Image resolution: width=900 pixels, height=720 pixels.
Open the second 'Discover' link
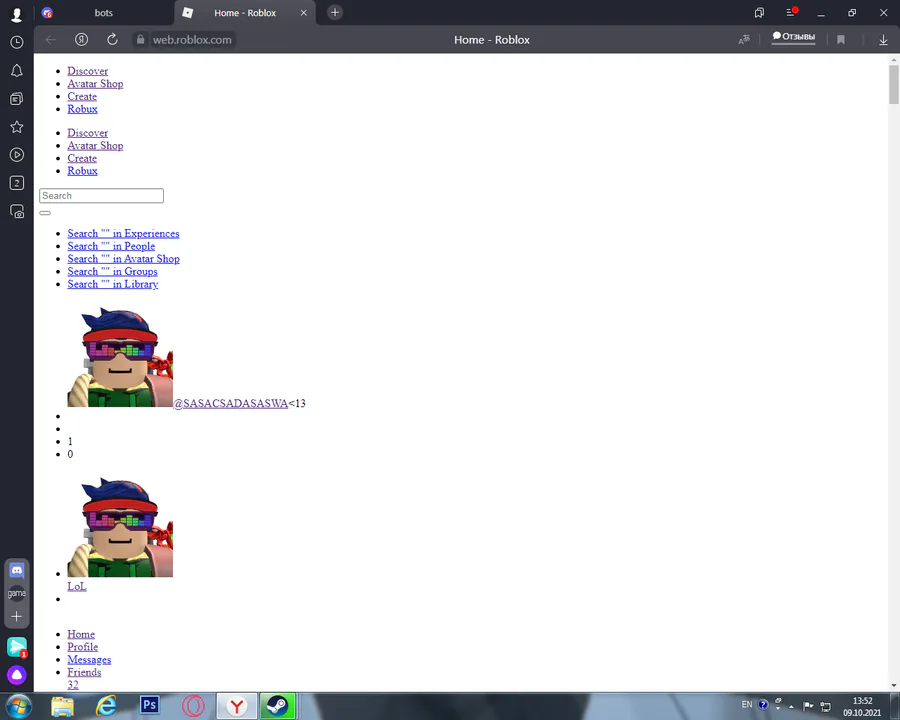[x=87, y=133]
